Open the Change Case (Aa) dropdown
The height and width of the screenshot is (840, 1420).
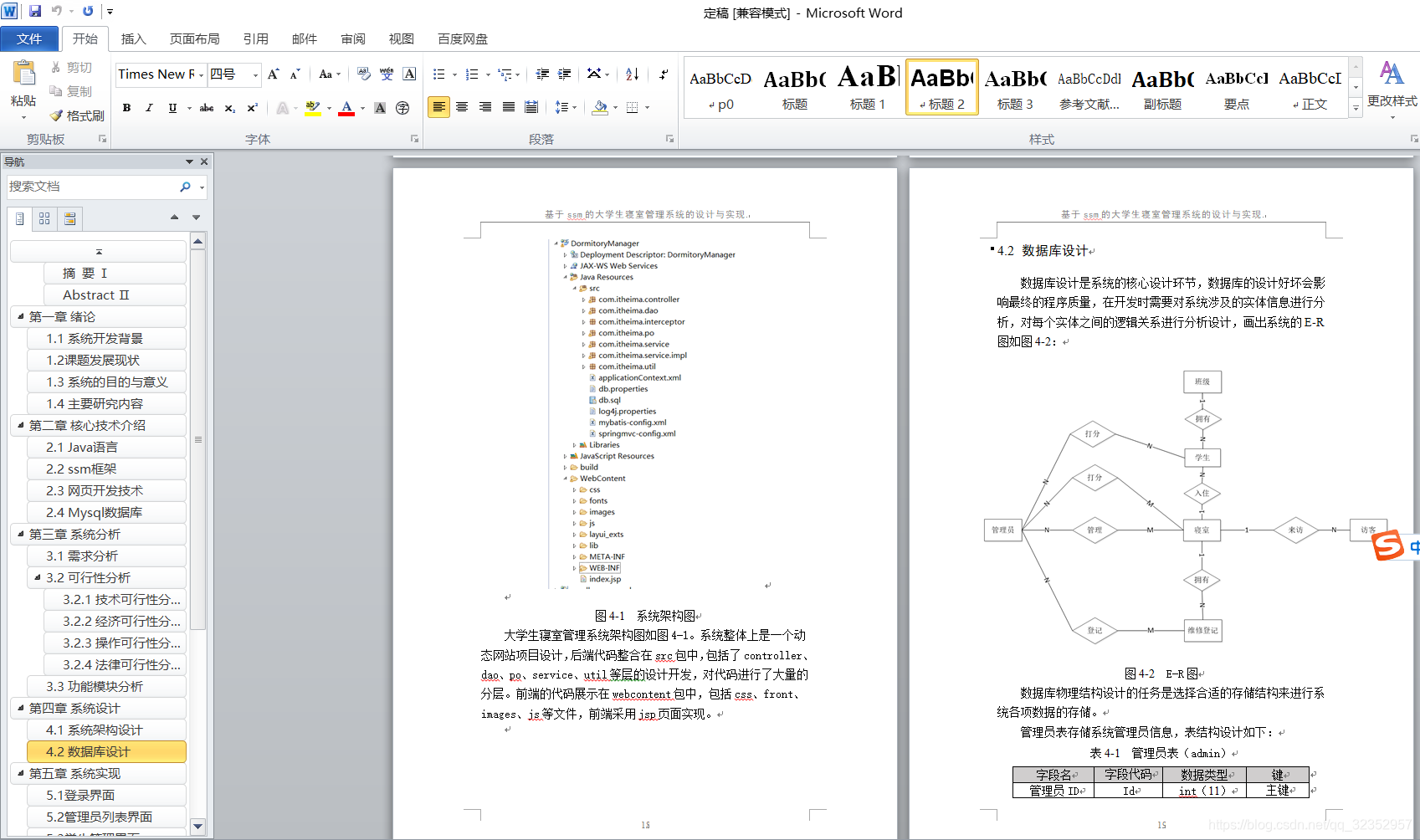click(330, 74)
